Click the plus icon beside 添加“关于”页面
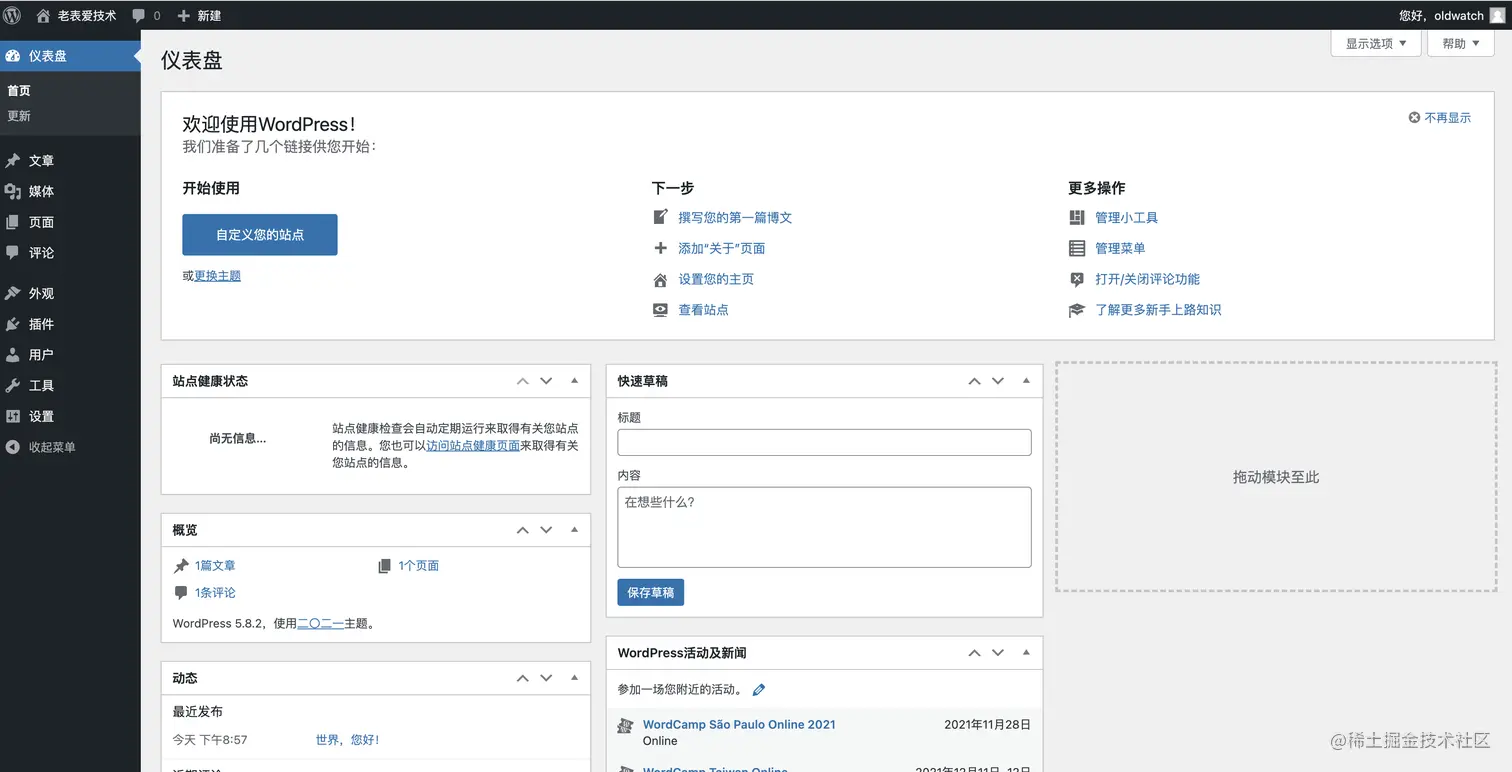Image resolution: width=1512 pixels, height=772 pixels. pyautogui.click(x=660, y=248)
